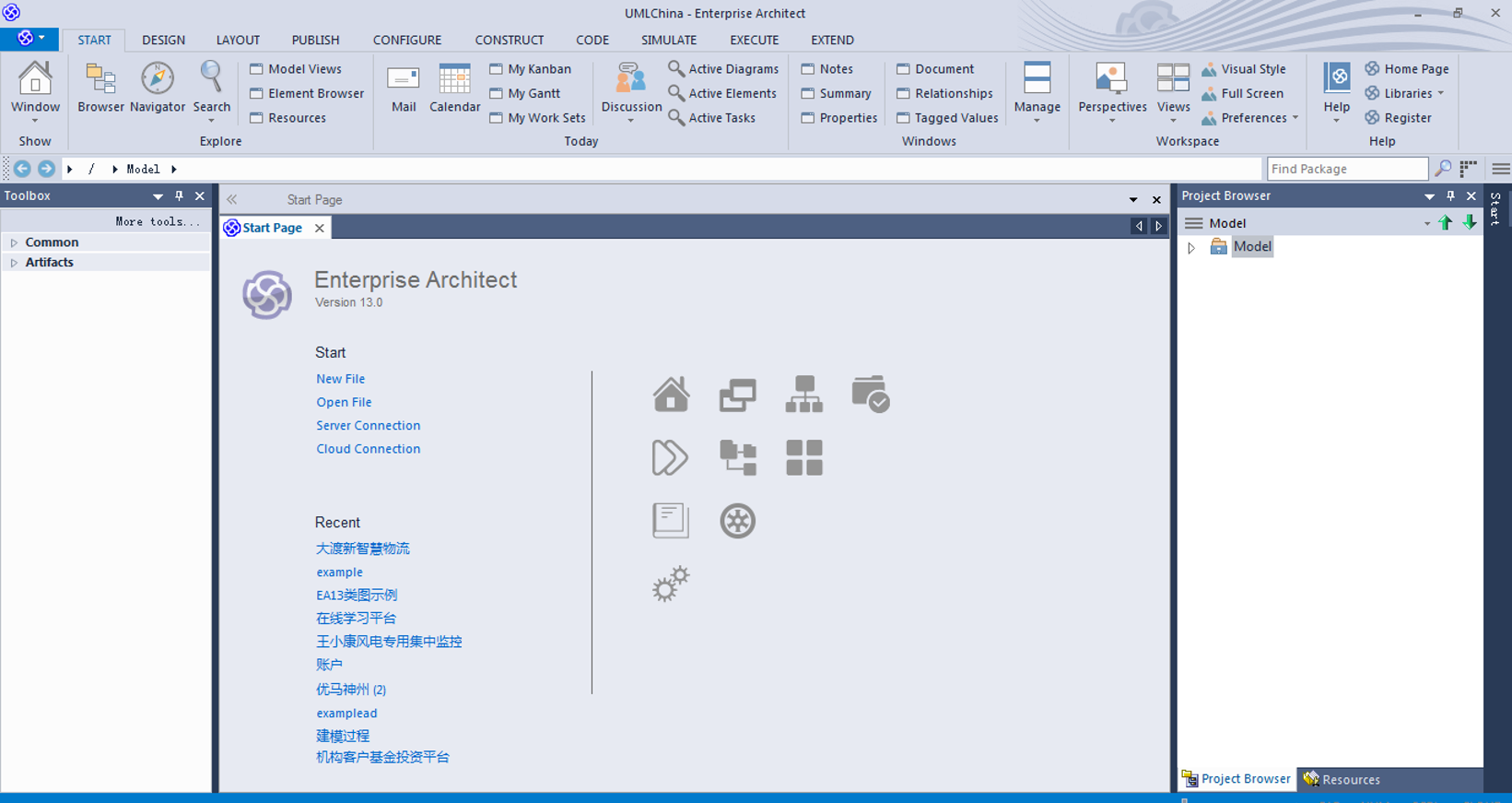1512x803 pixels.
Task: Toggle the Model Views window
Action: [x=296, y=69]
